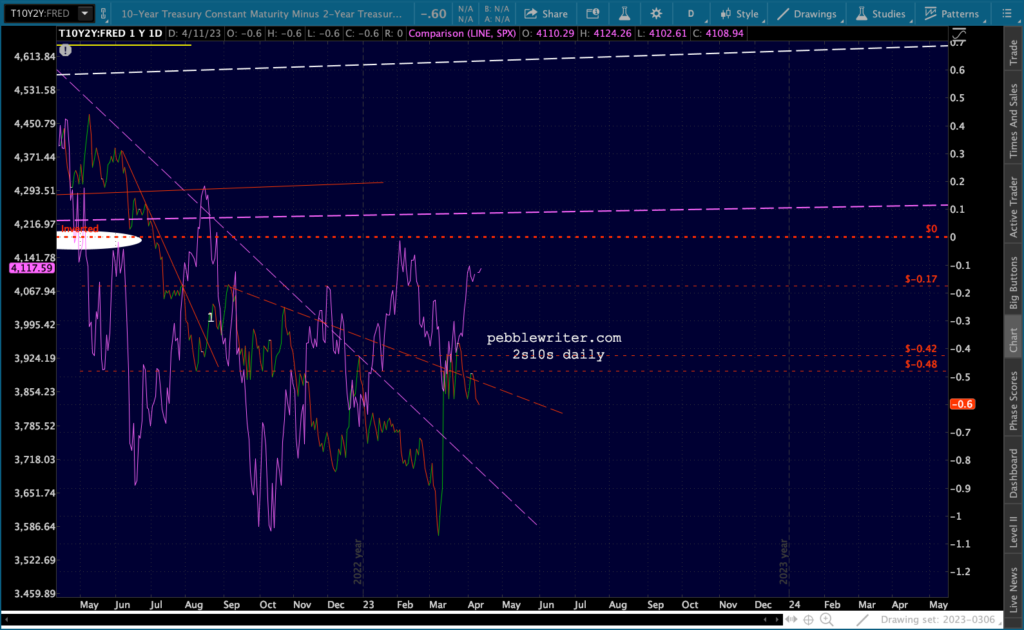Open the Phase Scores side tab

pos(1013,400)
